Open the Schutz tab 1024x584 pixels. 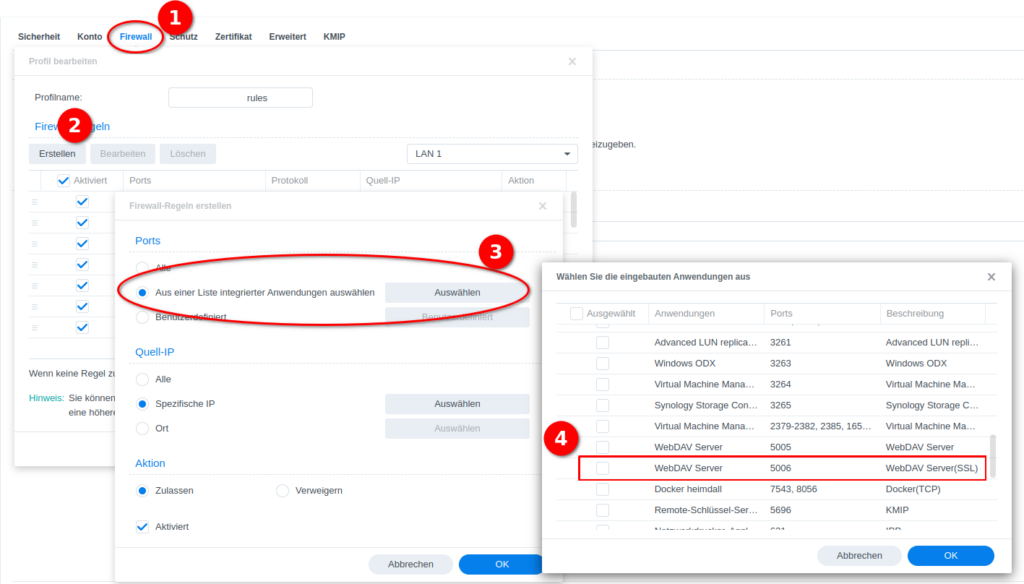(x=183, y=36)
